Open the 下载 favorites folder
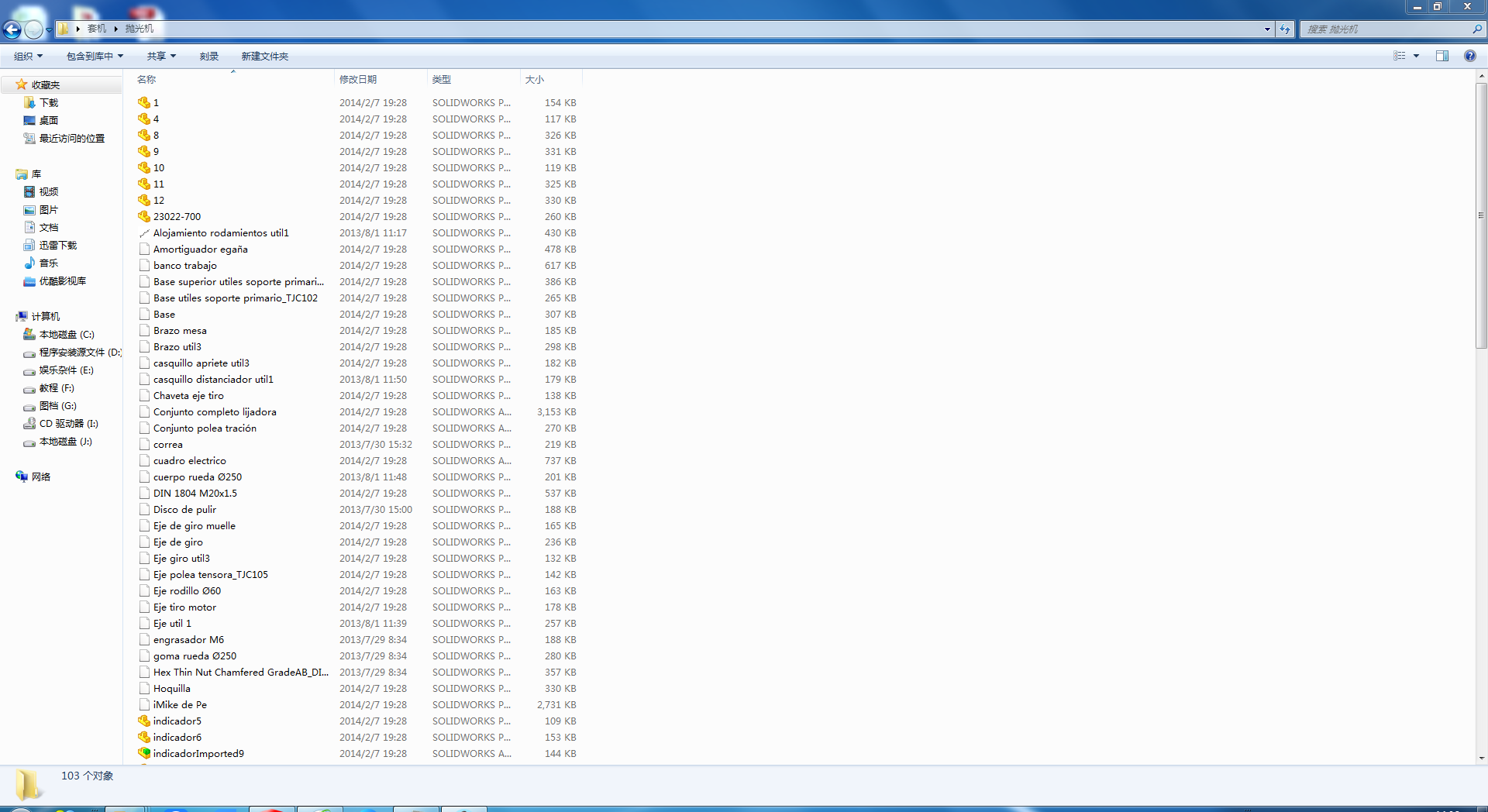The width and height of the screenshot is (1488, 812). (49, 102)
